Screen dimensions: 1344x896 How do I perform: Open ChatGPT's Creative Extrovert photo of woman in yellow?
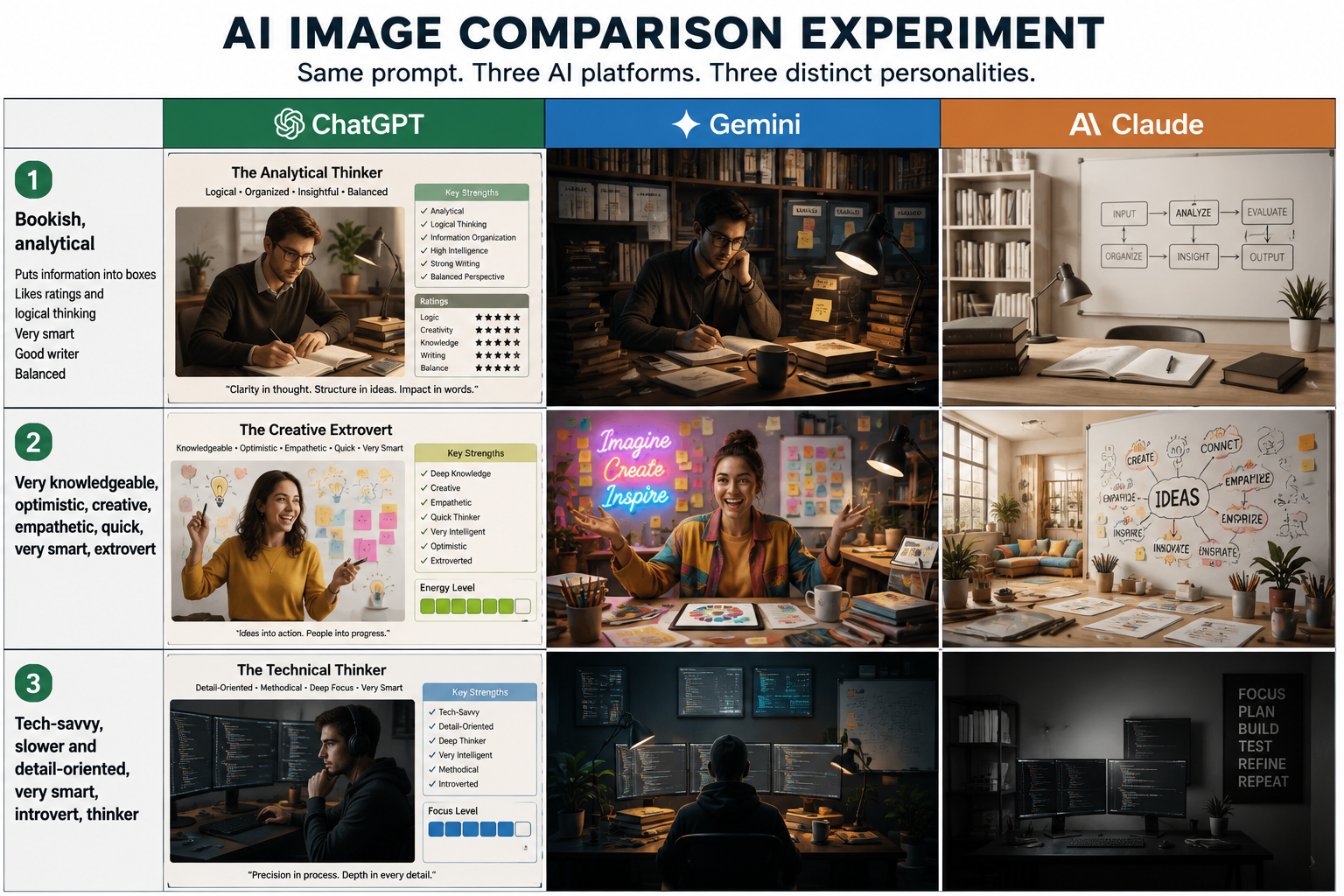pos(288,541)
